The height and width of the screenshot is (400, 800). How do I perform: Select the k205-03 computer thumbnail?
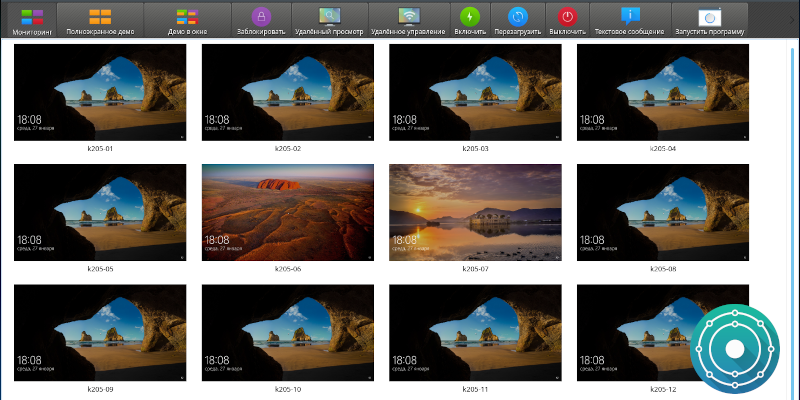click(x=476, y=92)
